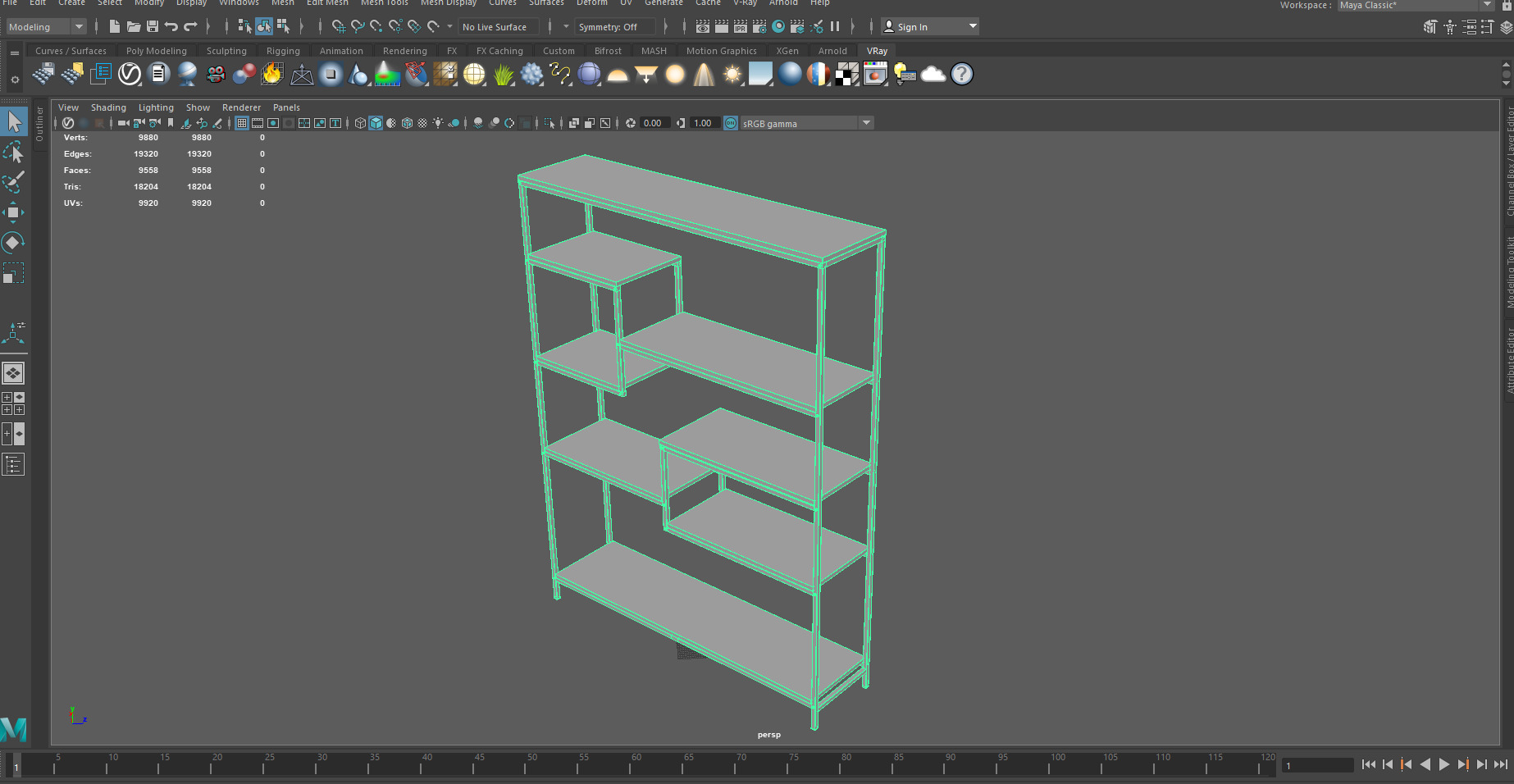Toggle snap to points
The image size is (1514, 784).
pyautogui.click(x=376, y=26)
